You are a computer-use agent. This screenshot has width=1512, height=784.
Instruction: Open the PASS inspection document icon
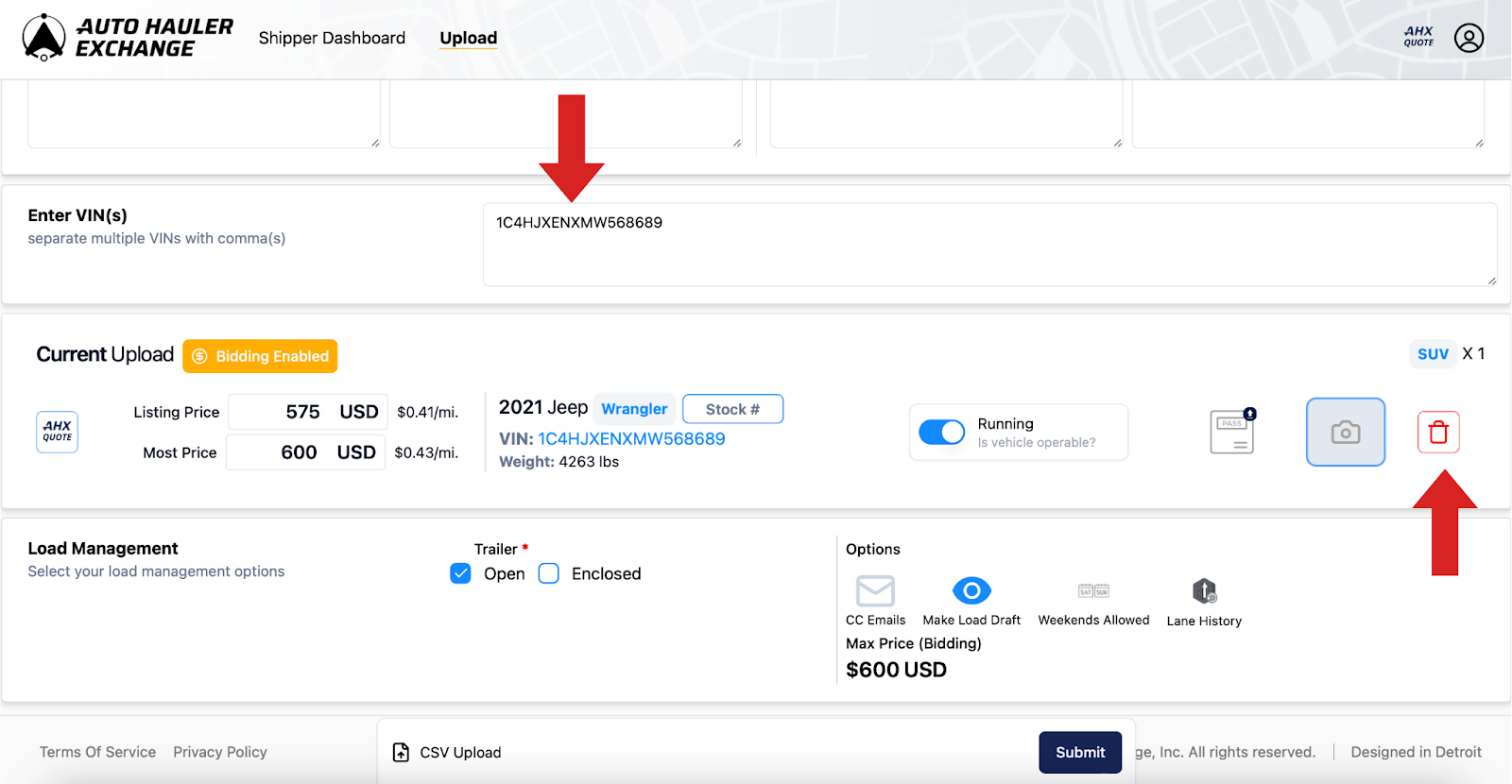point(1233,432)
